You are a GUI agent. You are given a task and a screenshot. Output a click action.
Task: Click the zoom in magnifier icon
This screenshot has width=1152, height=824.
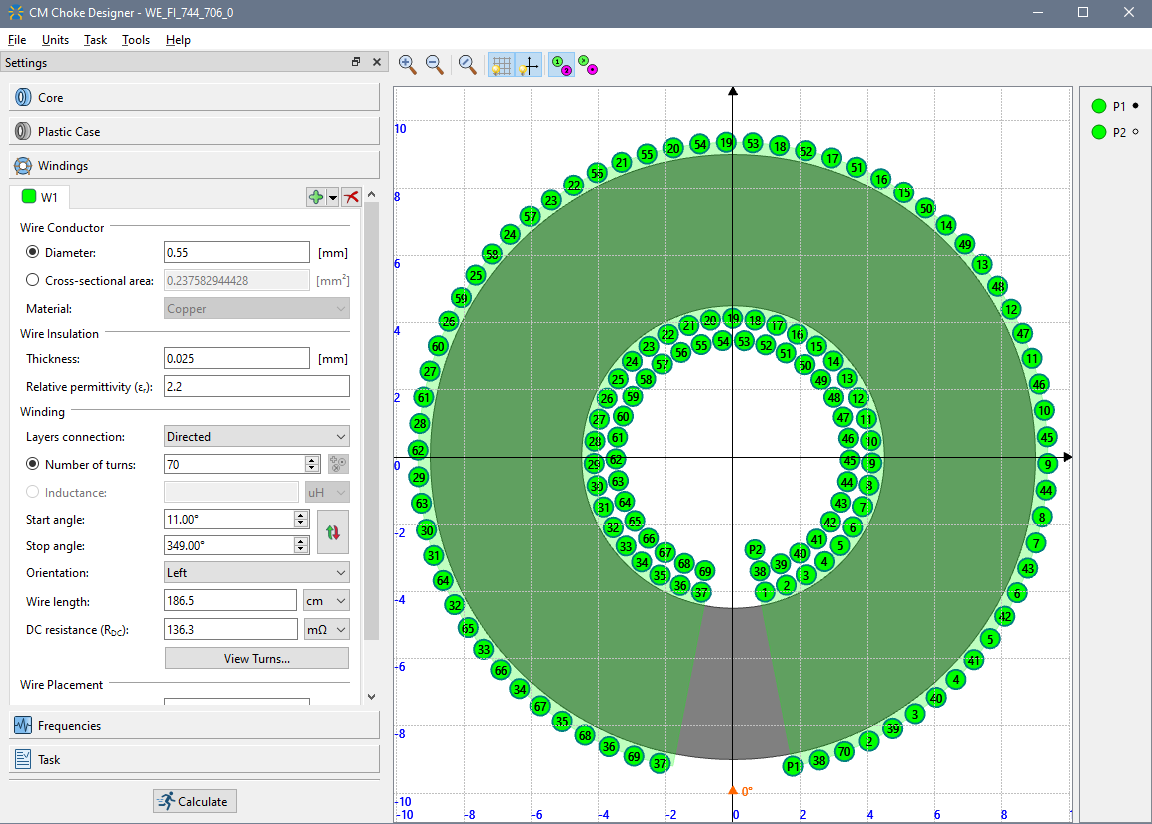pos(408,65)
